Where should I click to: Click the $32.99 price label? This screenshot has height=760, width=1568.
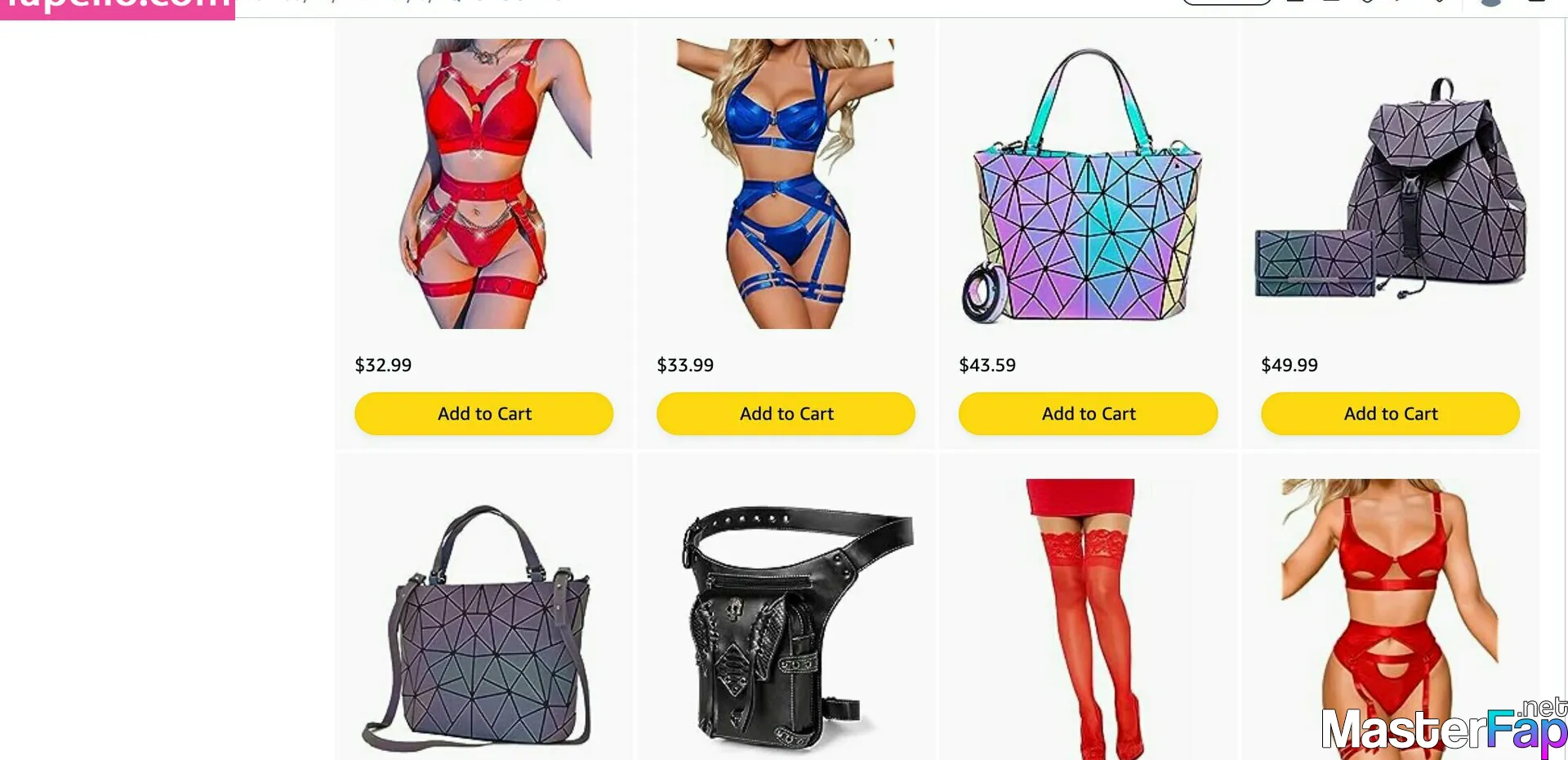pyautogui.click(x=383, y=365)
